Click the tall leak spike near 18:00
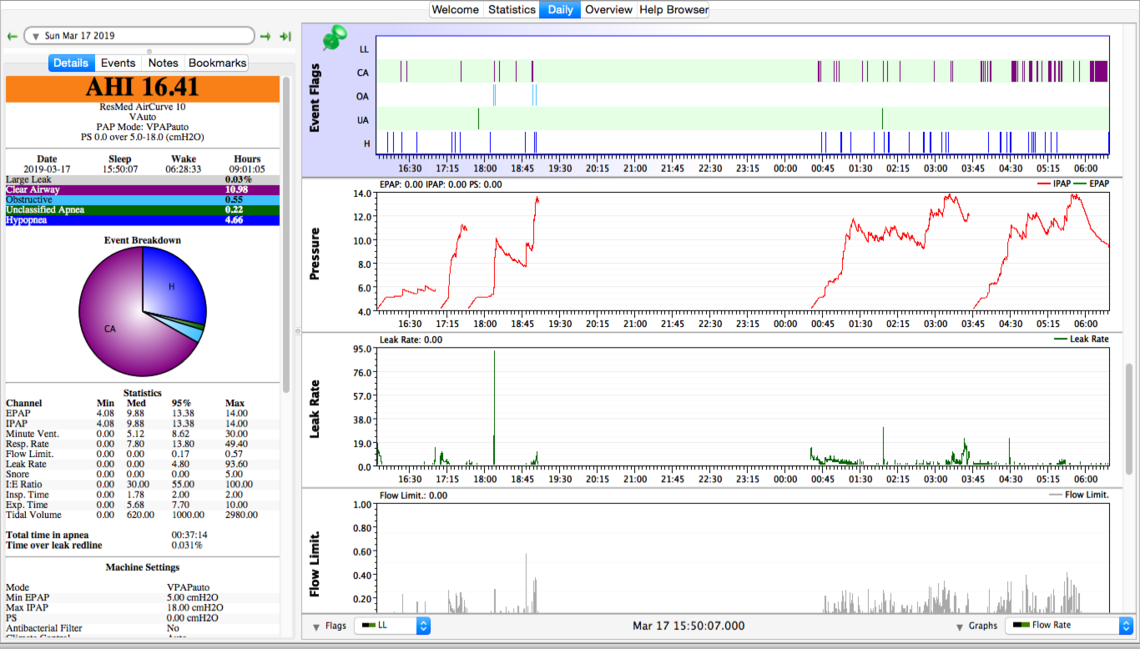The width and height of the screenshot is (1140, 649). click(494, 407)
